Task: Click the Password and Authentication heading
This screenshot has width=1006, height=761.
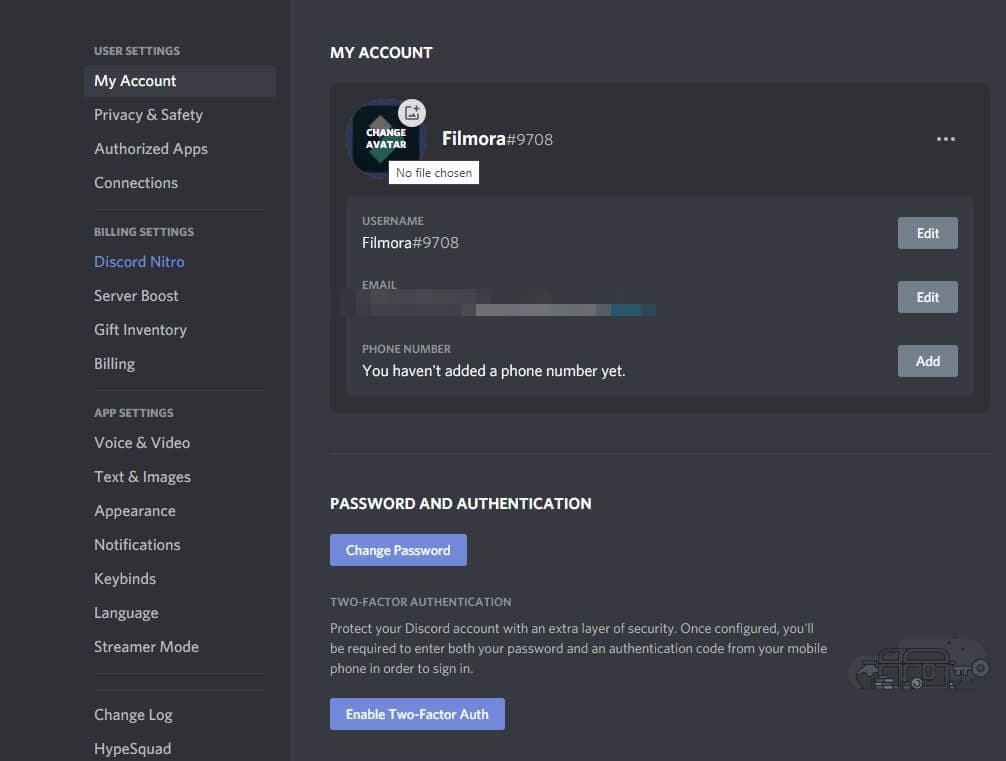Action: click(461, 504)
